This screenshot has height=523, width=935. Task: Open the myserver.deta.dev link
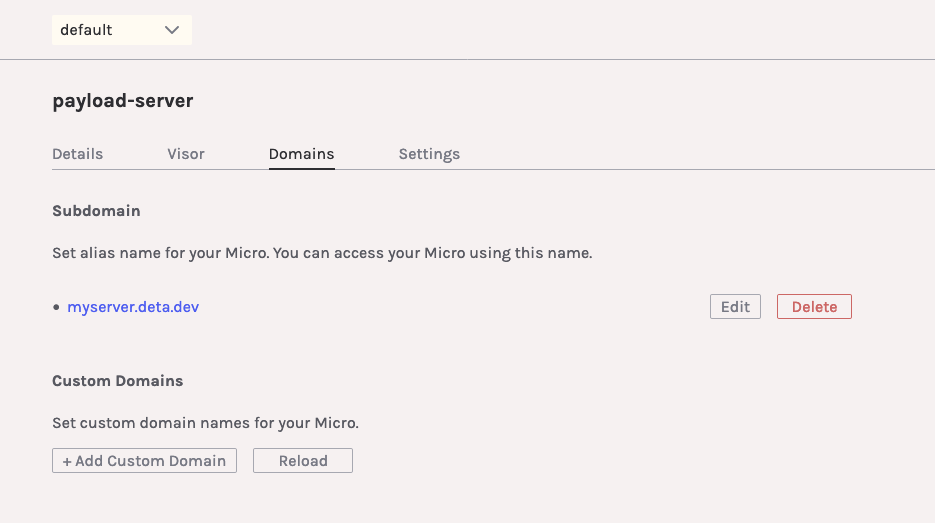click(x=133, y=307)
